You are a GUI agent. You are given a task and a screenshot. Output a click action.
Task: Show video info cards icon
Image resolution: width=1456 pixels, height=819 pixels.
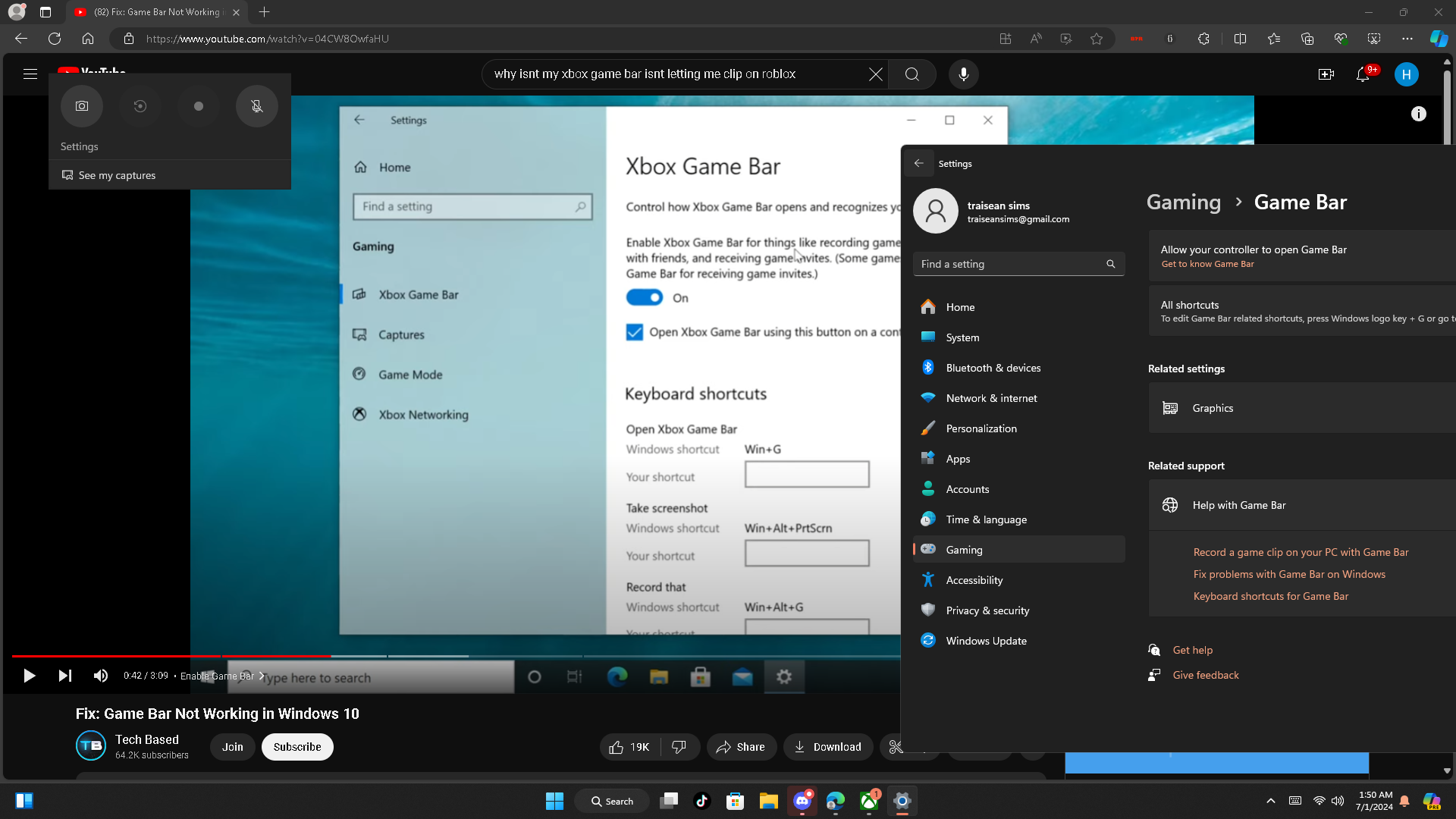pos(1419,114)
